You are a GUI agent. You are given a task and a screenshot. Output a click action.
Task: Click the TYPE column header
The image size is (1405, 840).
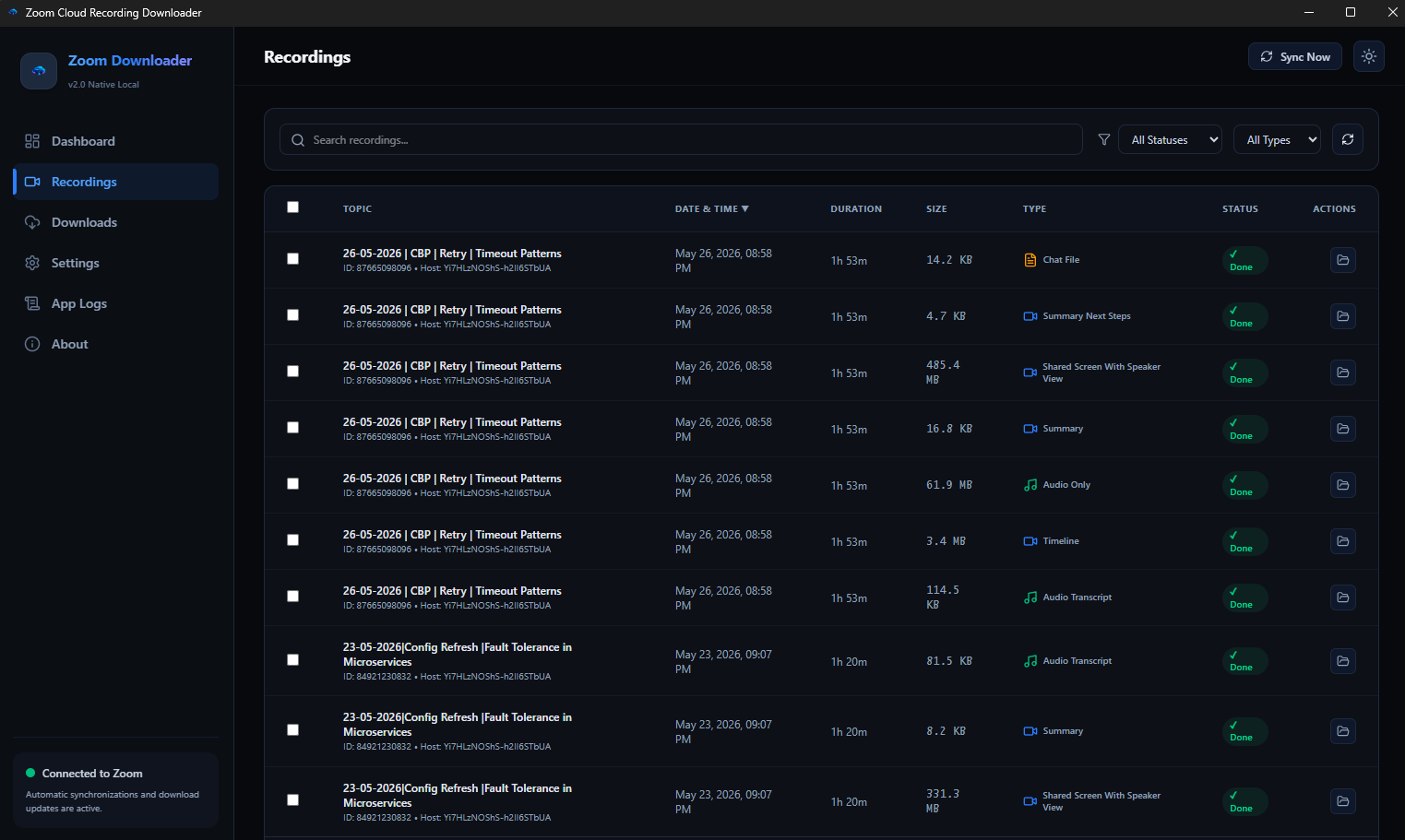click(1034, 209)
